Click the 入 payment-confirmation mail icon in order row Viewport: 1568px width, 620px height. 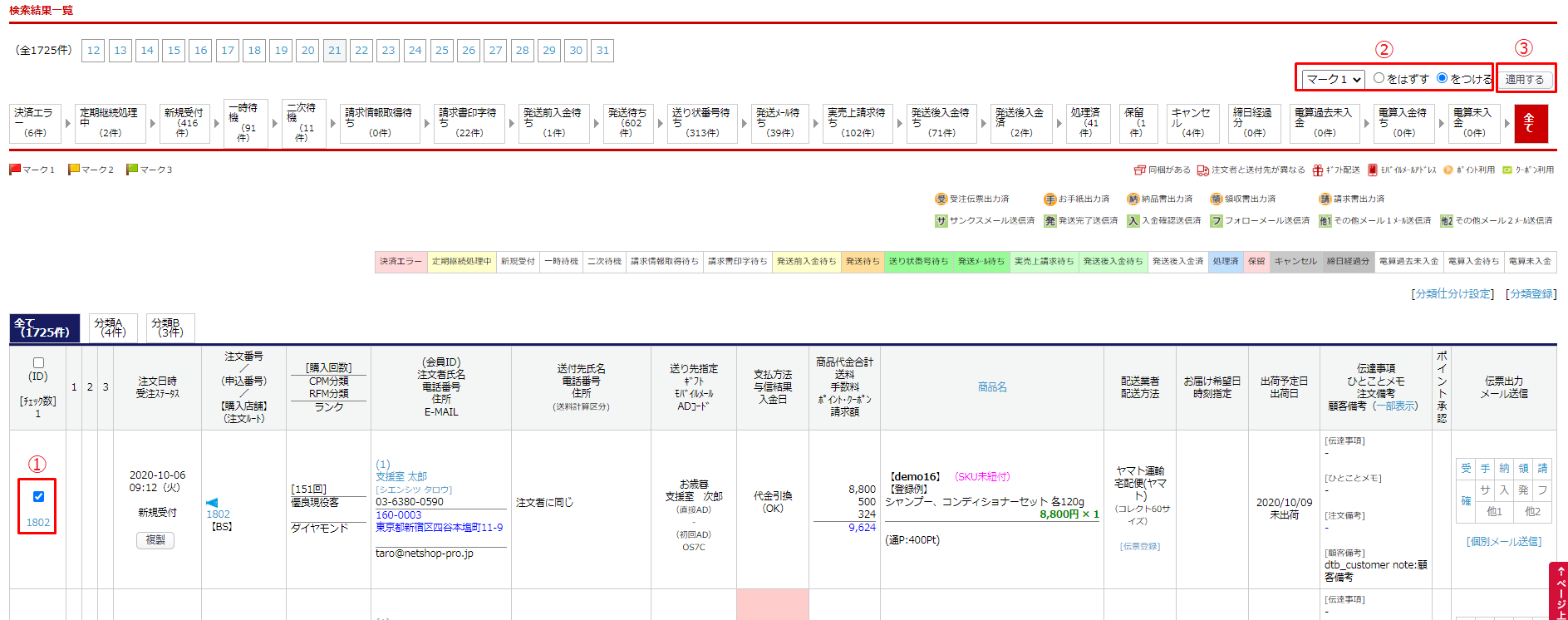click(1504, 490)
